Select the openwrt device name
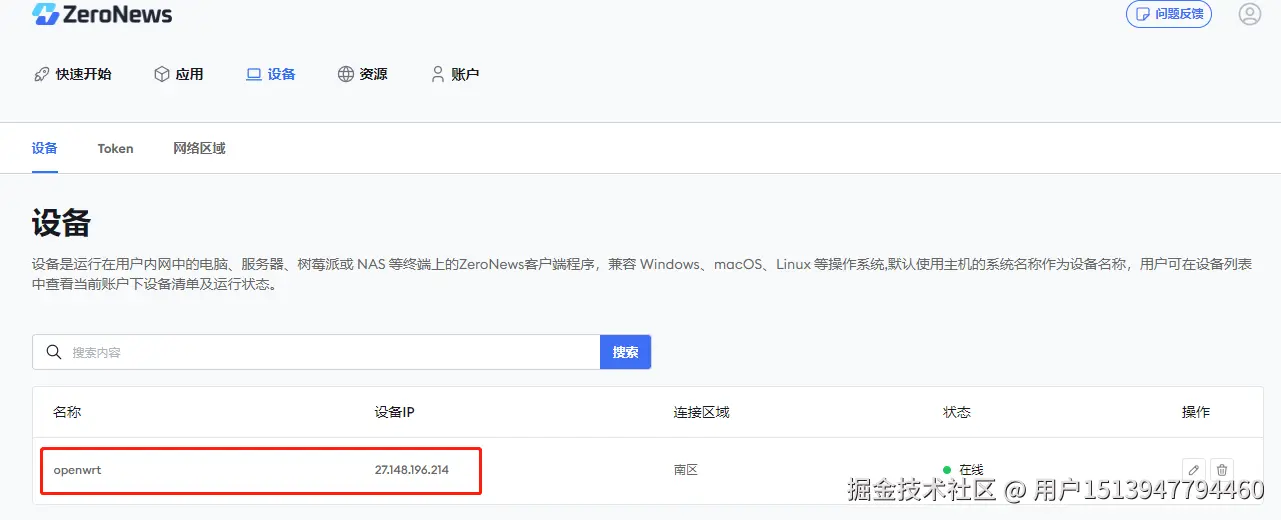 tap(78, 470)
